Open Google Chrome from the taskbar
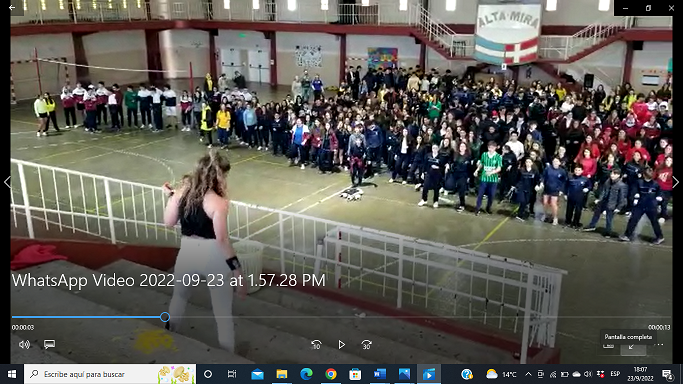Screen dimensions: 683x384 [x=331, y=374]
